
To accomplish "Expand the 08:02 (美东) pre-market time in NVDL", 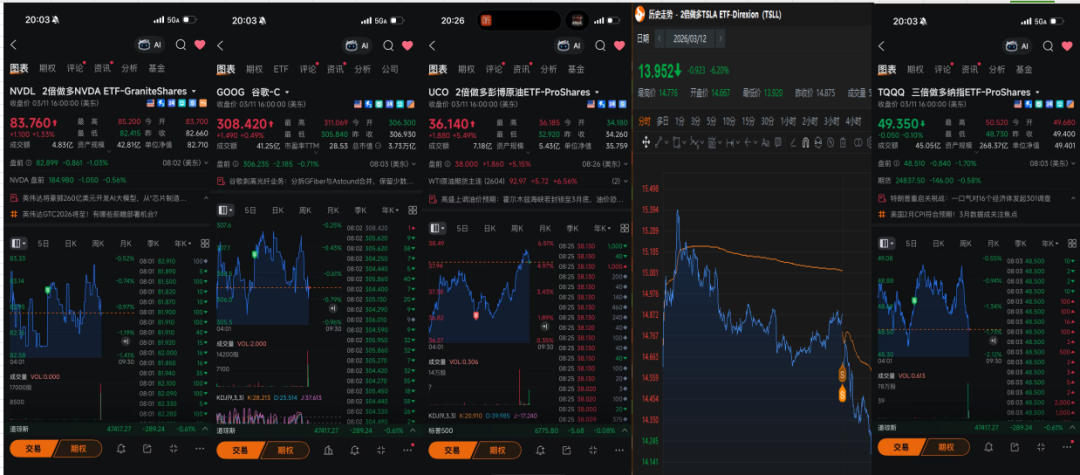I will 187,161.
